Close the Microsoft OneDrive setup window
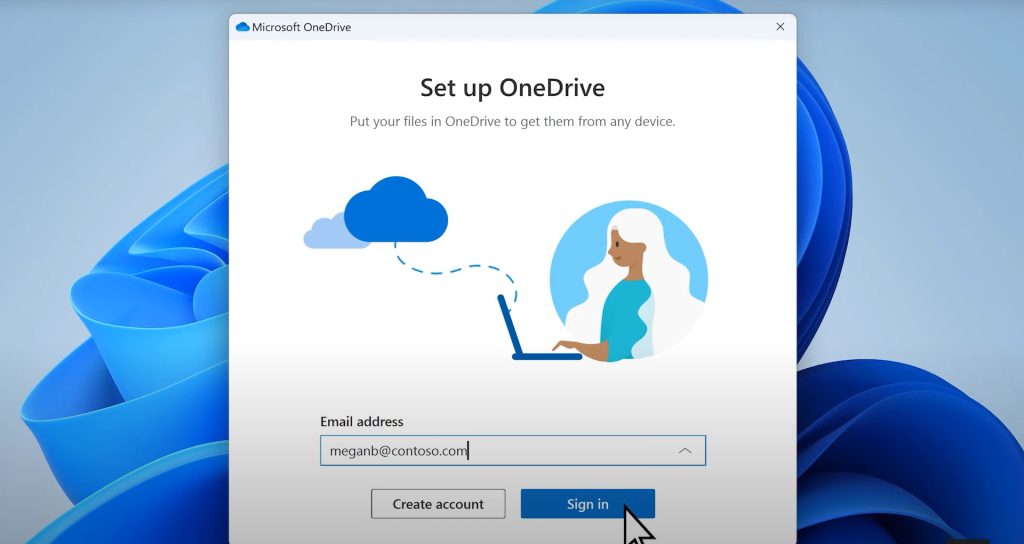 [x=780, y=27]
